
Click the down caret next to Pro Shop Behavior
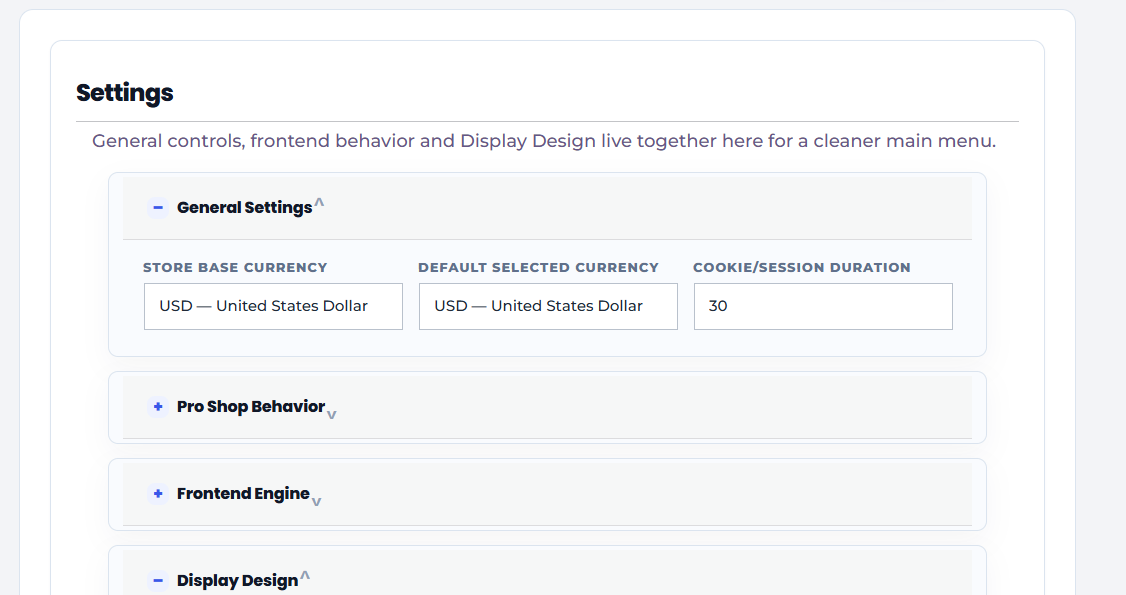tap(332, 414)
